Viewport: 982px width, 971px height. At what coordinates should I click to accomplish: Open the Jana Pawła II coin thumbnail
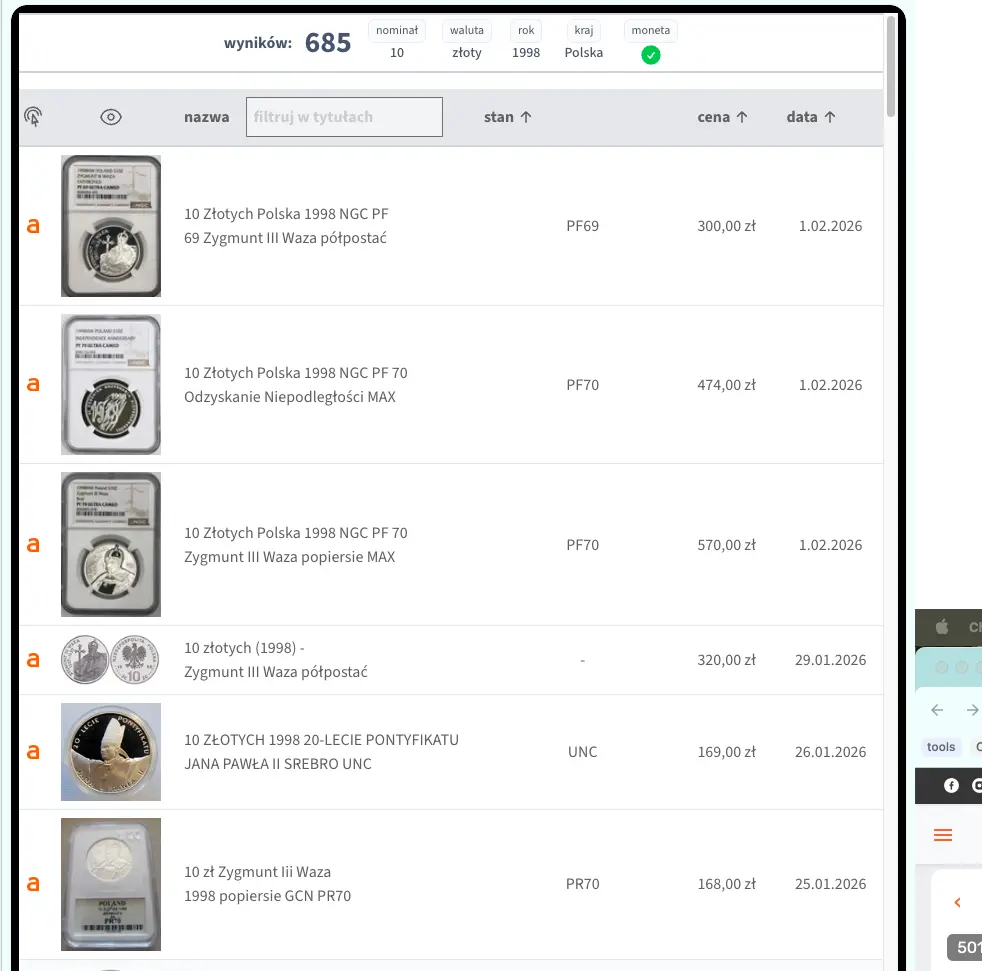coord(111,752)
